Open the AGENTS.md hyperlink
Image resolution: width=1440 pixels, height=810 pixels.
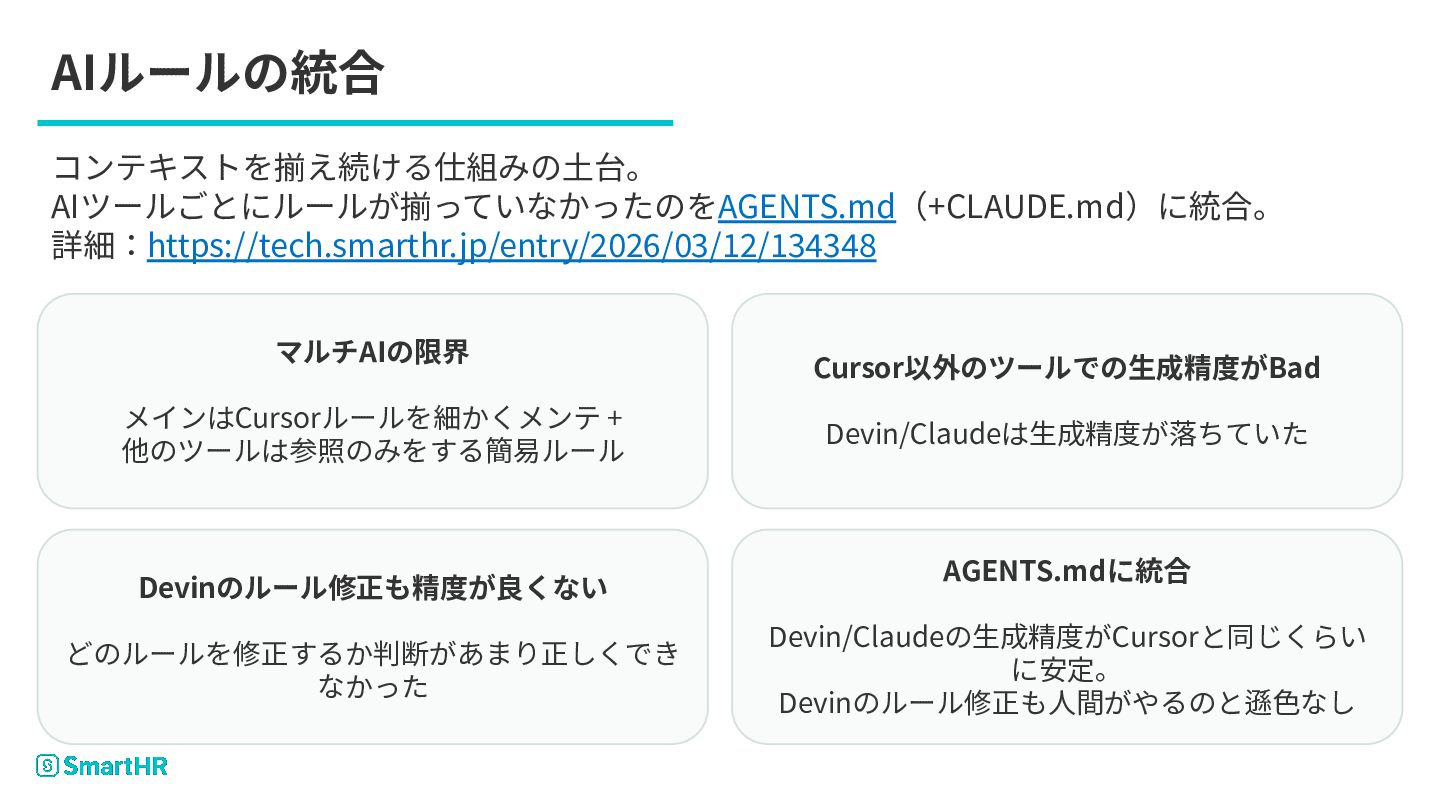806,206
